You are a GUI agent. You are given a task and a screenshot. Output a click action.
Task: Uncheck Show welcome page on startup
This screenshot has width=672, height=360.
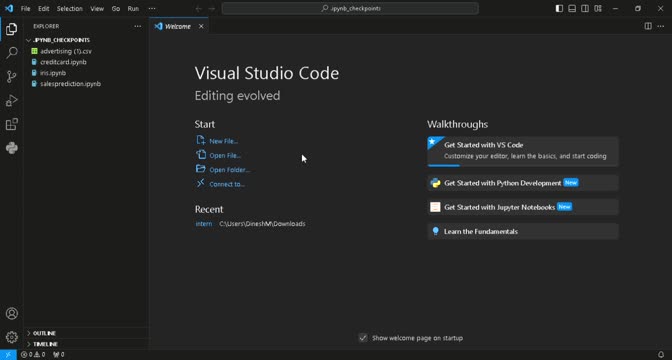point(363,338)
